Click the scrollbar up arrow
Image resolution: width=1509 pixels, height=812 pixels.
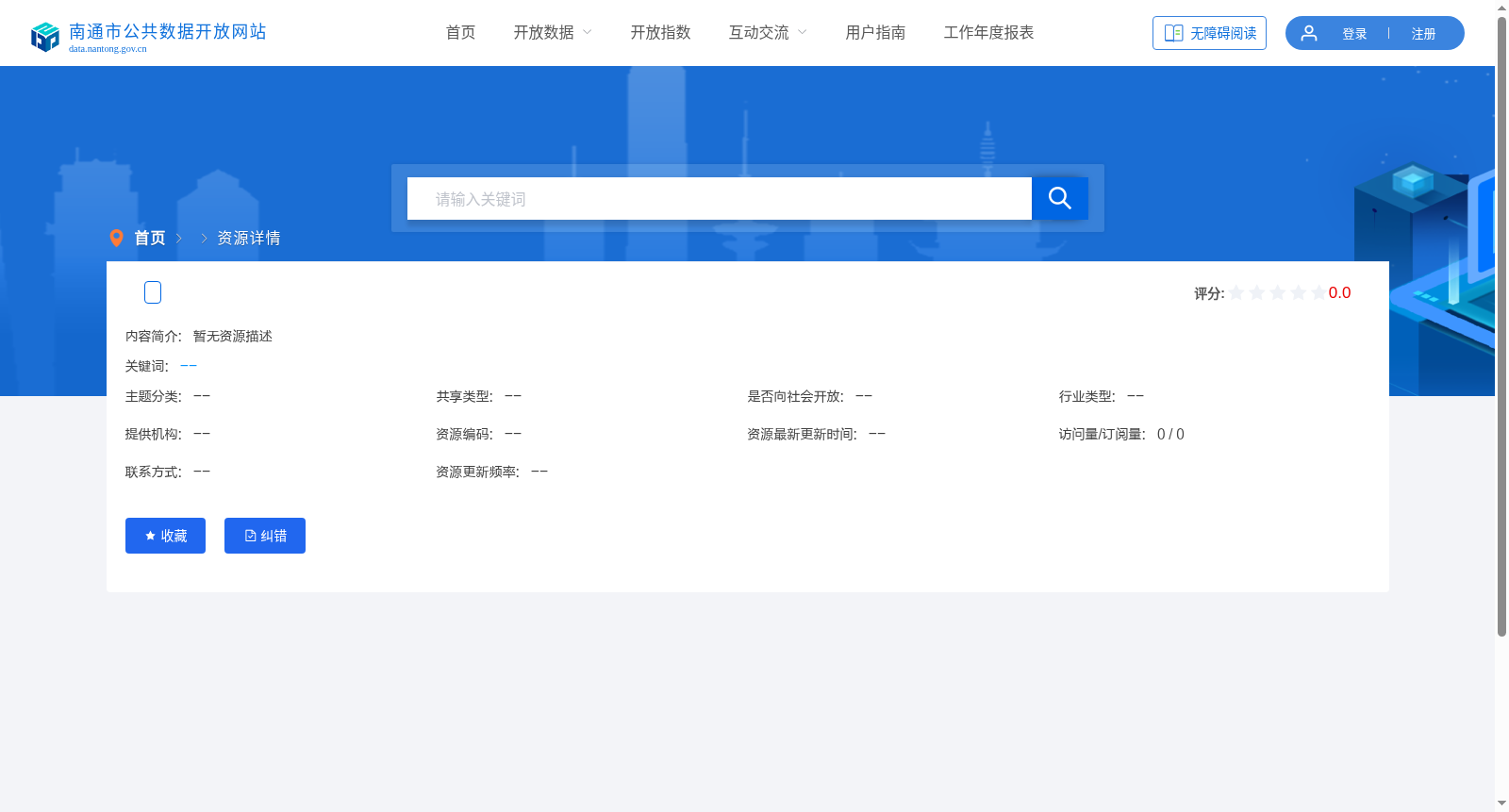(x=1501, y=8)
